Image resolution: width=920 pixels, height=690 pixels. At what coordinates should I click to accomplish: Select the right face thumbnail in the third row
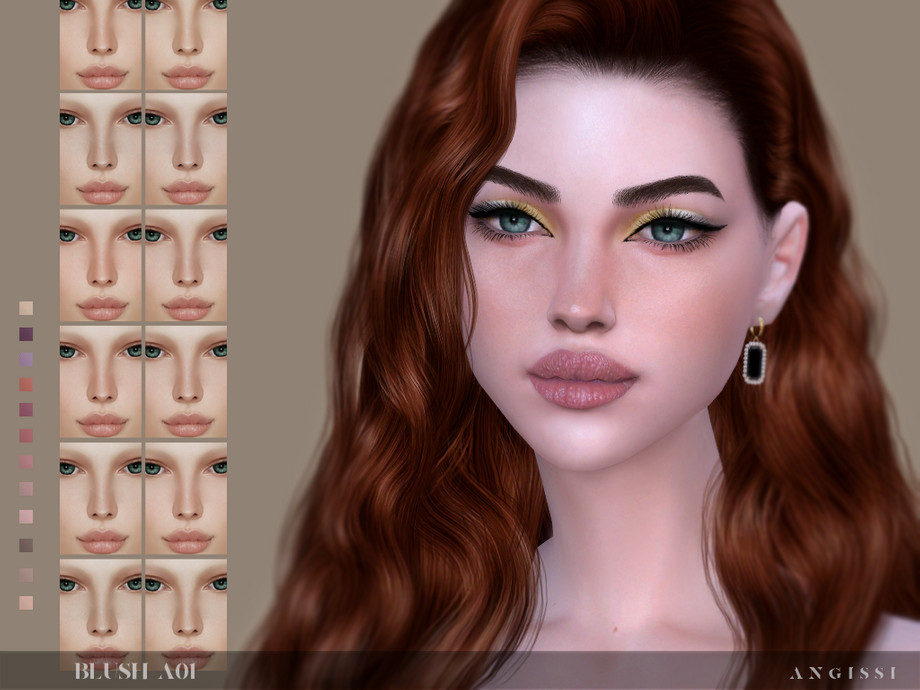186,265
